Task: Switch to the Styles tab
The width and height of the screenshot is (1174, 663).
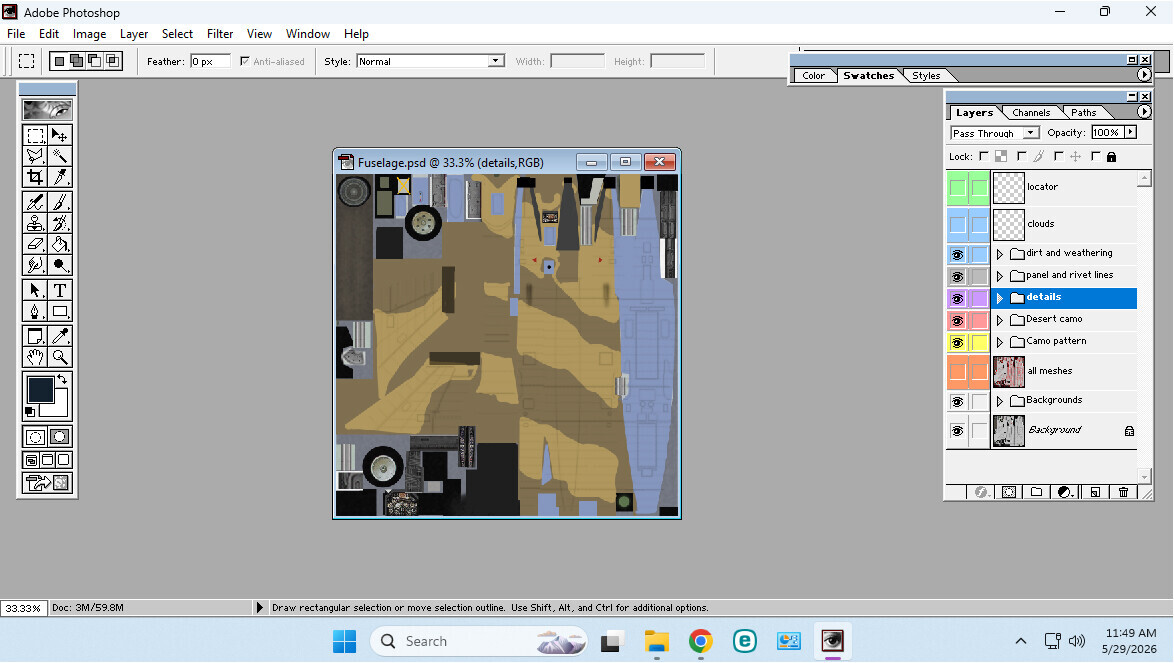Action: click(926, 76)
